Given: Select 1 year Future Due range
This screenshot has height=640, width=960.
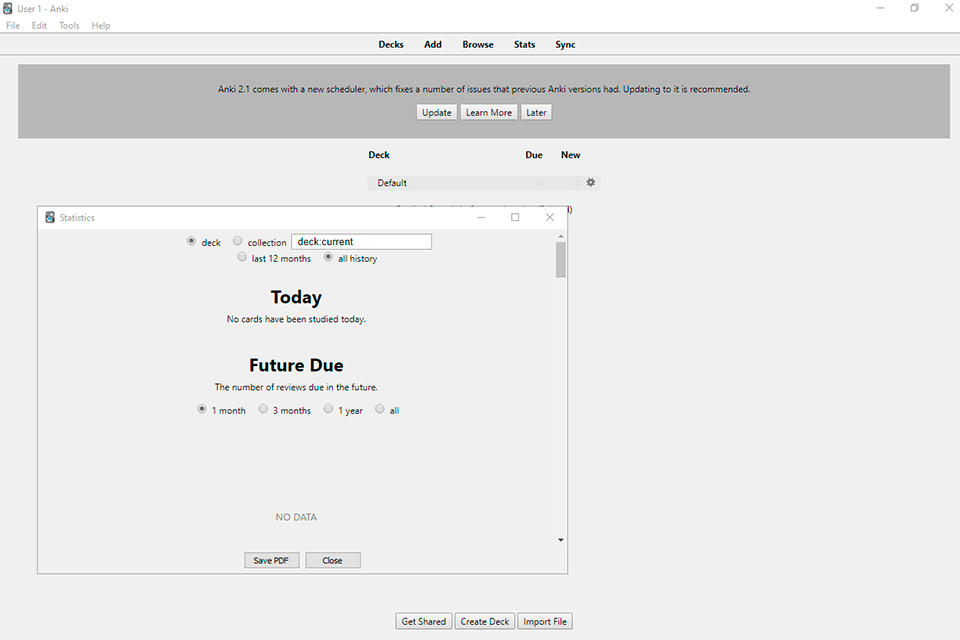Looking at the screenshot, I should click(329, 409).
